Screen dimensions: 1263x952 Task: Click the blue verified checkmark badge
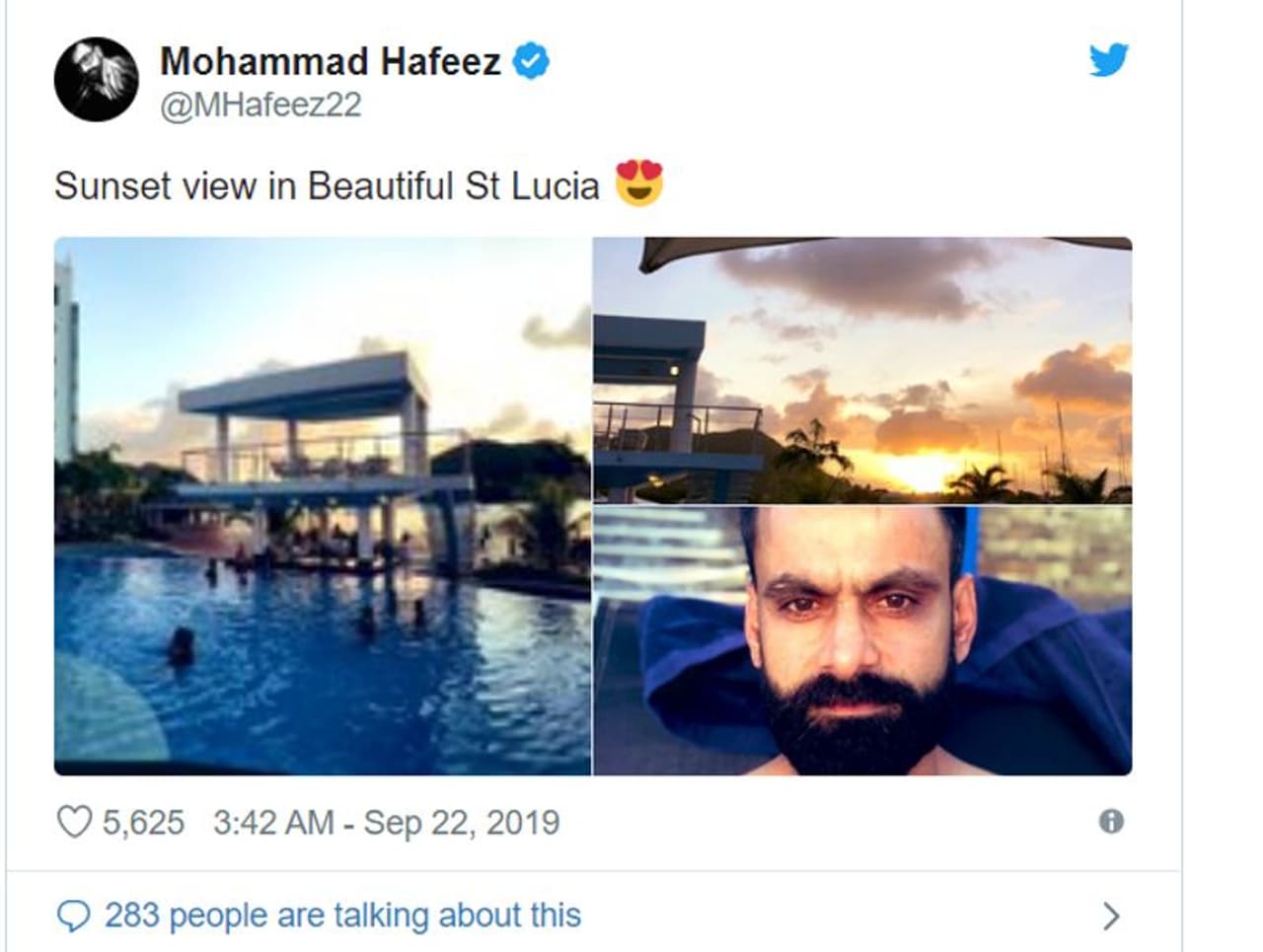coord(533,61)
